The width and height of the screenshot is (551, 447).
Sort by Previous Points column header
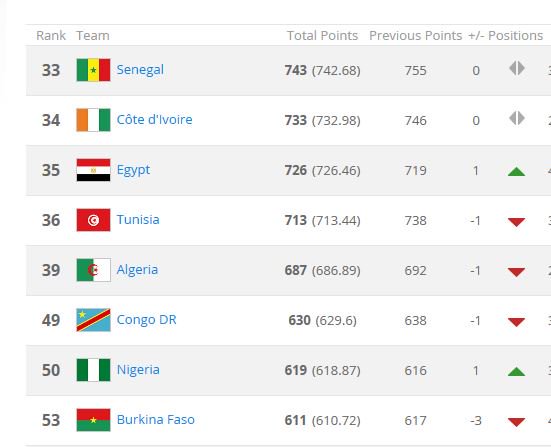coord(415,35)
